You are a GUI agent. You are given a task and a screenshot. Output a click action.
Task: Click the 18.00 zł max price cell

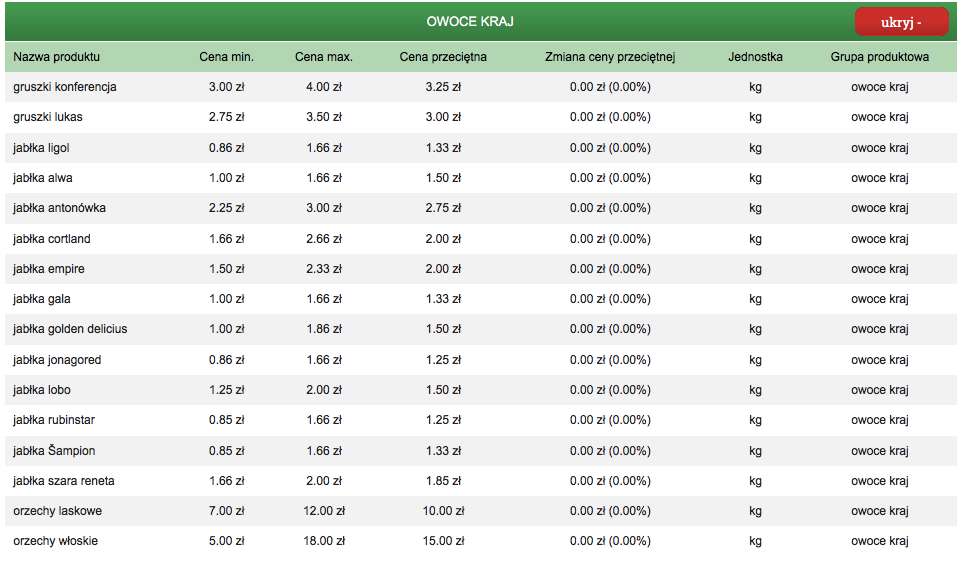tap(324, 541)
